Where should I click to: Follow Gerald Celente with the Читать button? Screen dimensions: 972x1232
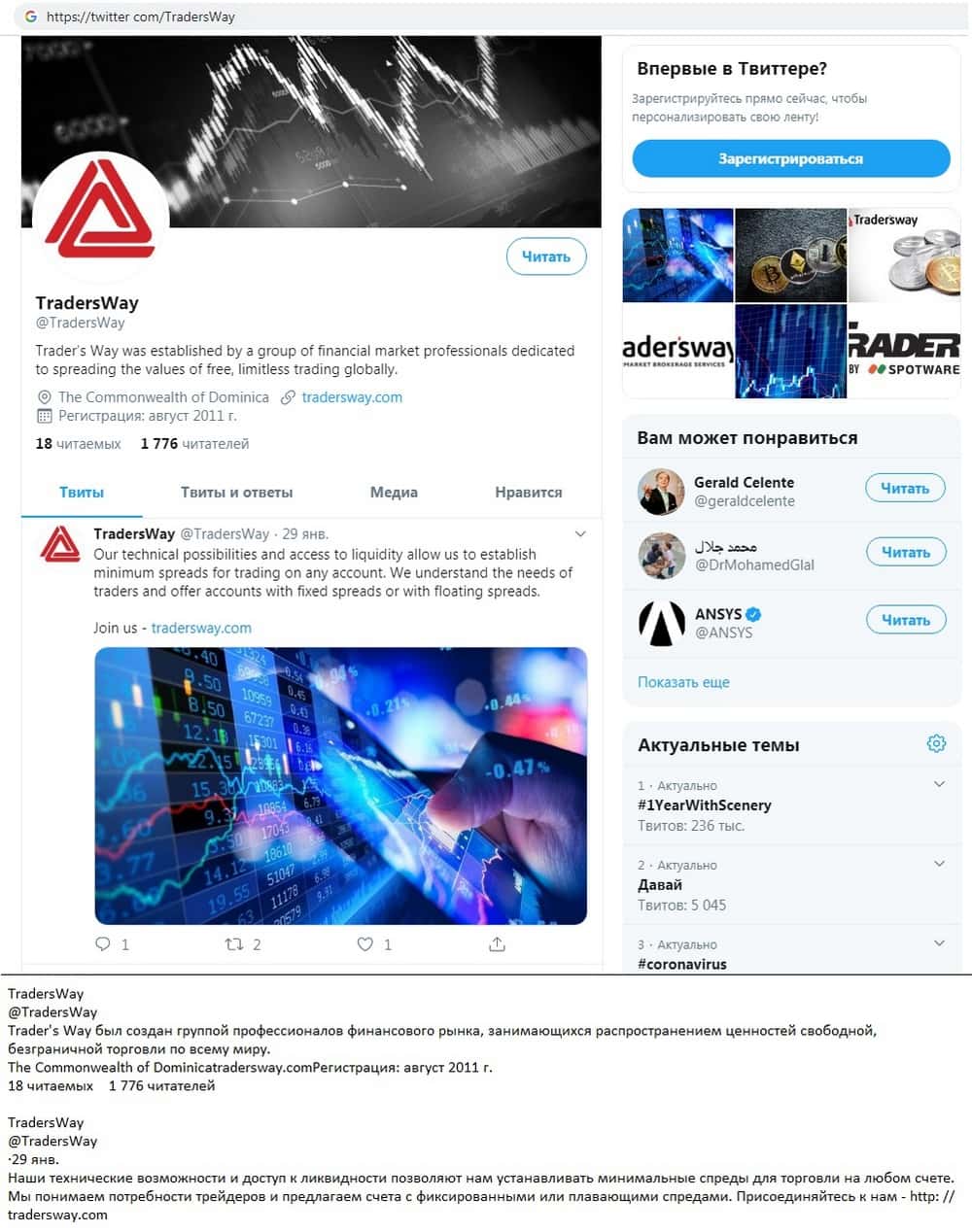pyautogui.click(x=905, y=489)
